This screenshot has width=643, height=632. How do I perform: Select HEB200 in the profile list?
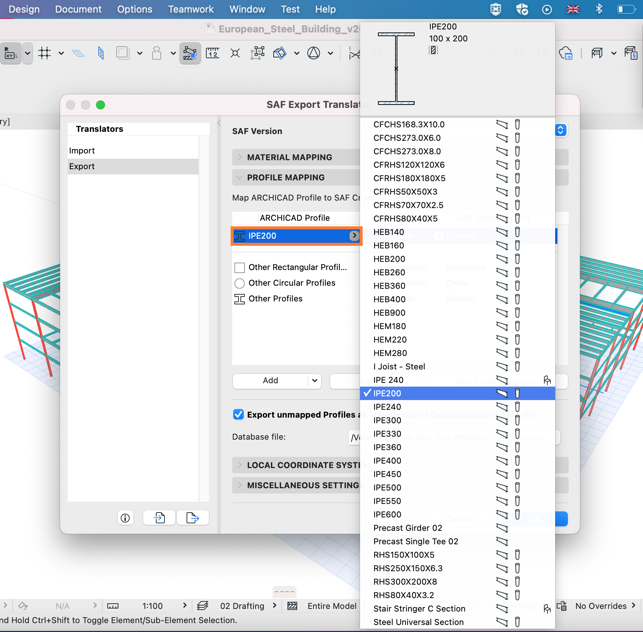click(x=457, y=259)
